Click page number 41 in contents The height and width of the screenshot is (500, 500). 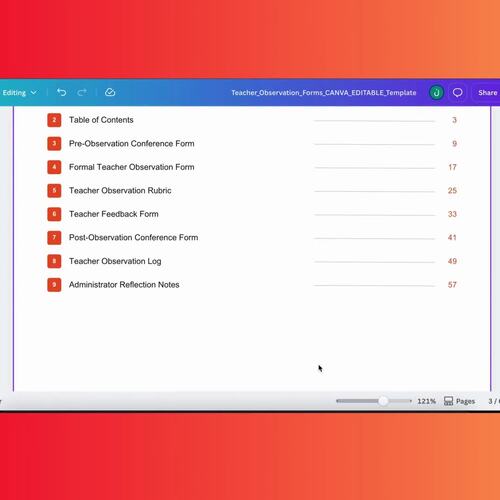[x=452, y=238]
